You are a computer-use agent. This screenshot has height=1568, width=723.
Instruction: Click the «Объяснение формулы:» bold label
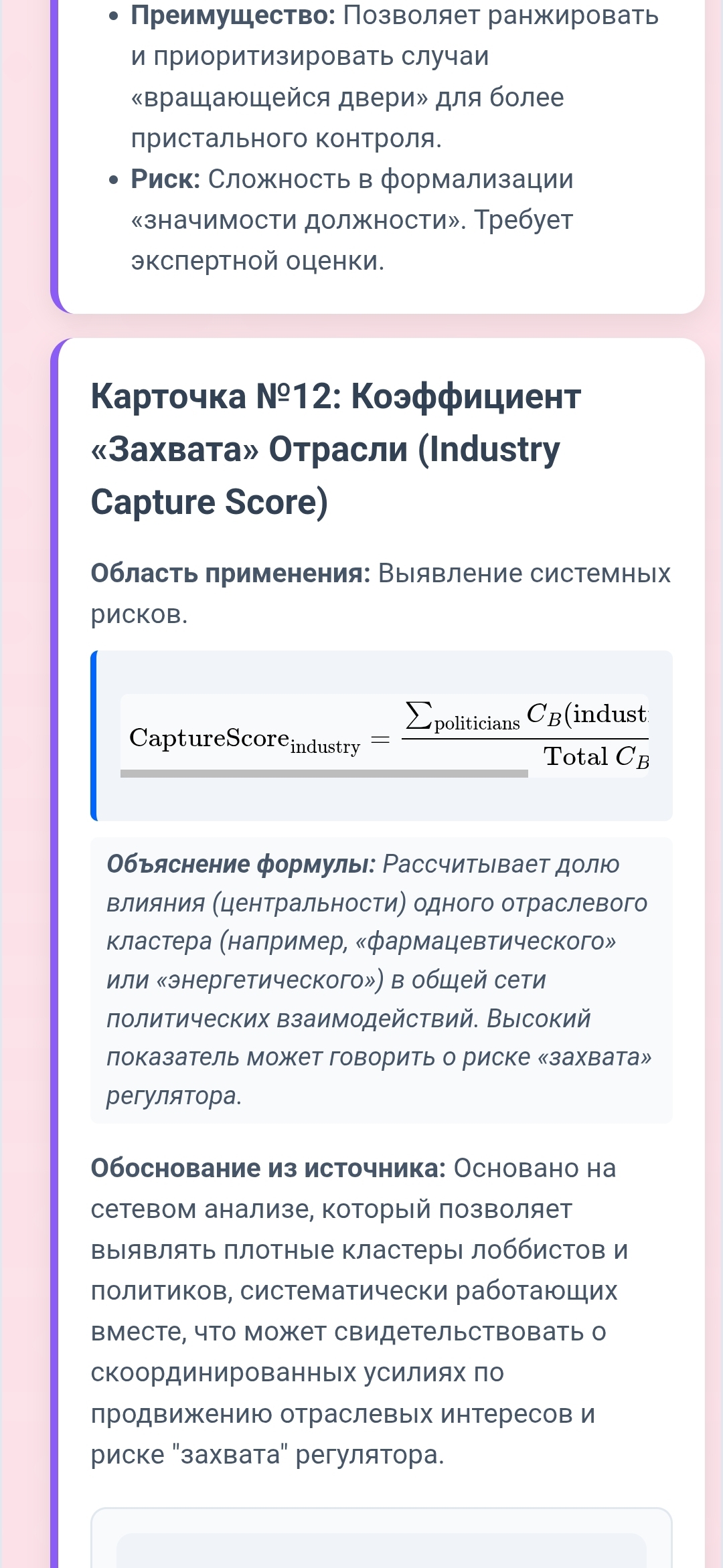(241, 864)
